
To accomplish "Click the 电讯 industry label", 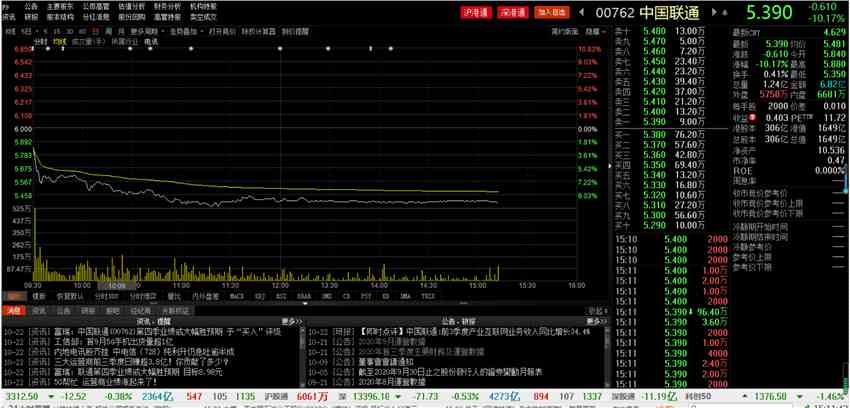I will point(151,41).
